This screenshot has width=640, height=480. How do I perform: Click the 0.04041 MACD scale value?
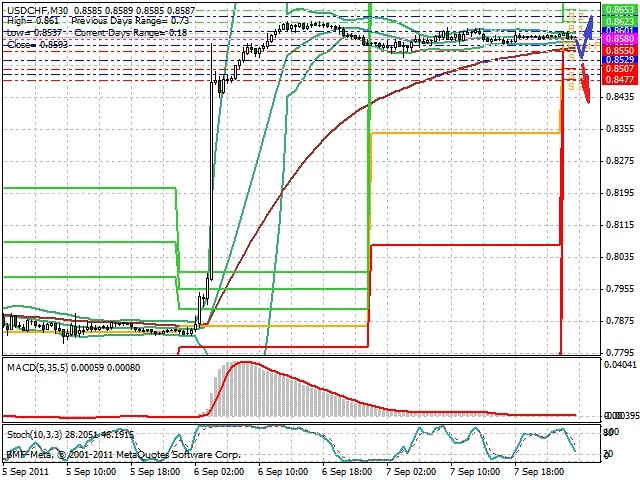coord(620,364)
